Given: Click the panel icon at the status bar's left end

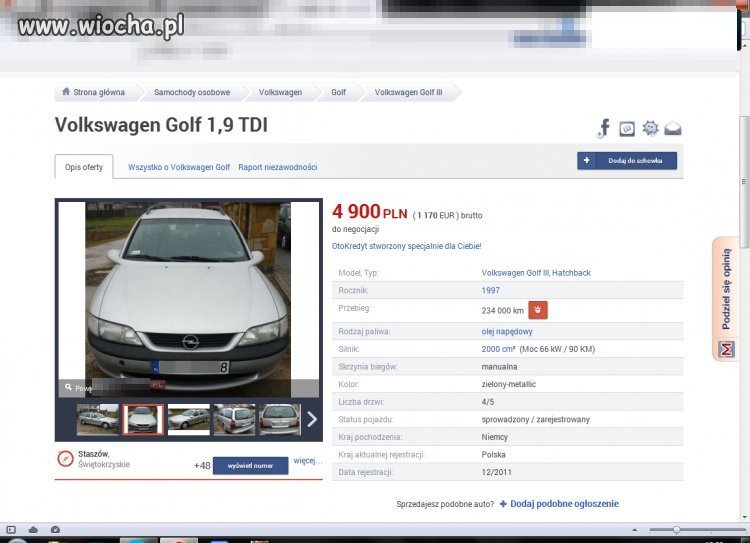Looking at the screenshot, I should 11,530.
